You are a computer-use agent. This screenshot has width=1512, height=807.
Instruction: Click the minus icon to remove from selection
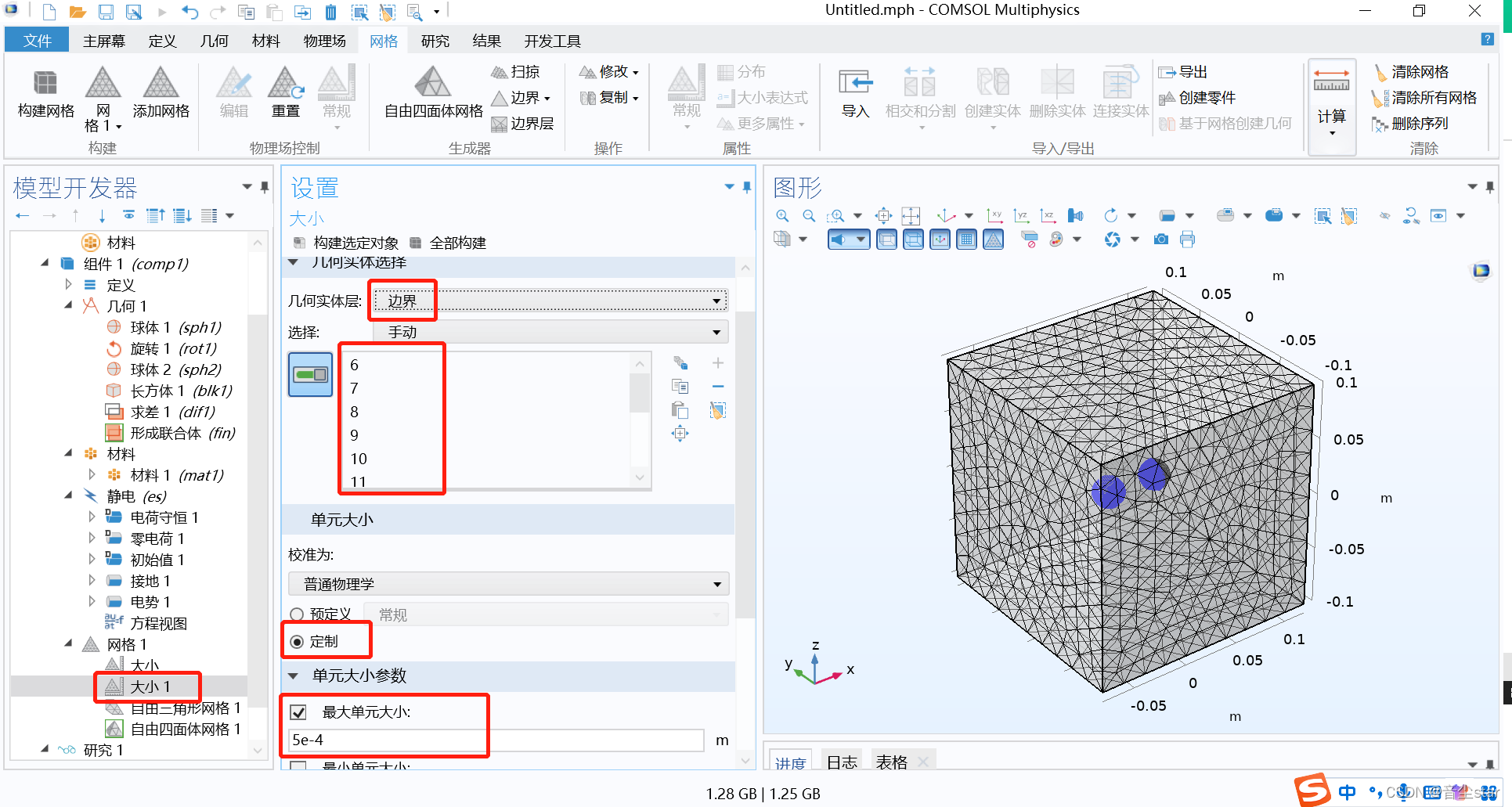tap(718, 387)
